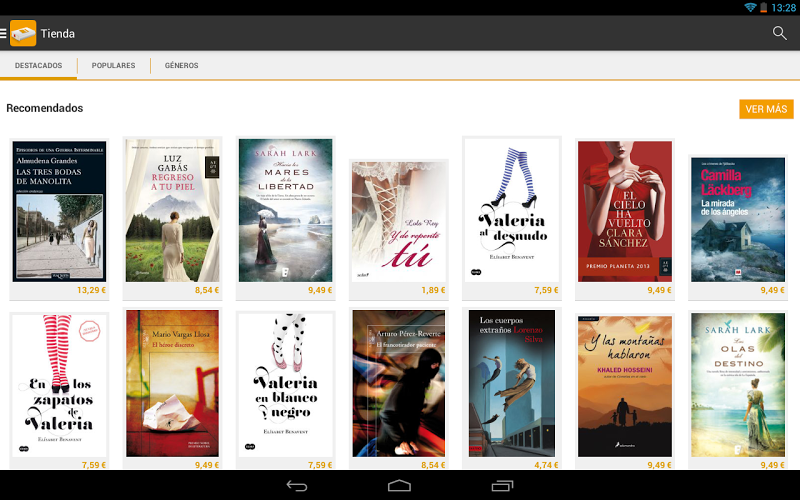The image size is (800, 500).
Task: Tap the orange Tienda app icon
Action: (23, 34)
